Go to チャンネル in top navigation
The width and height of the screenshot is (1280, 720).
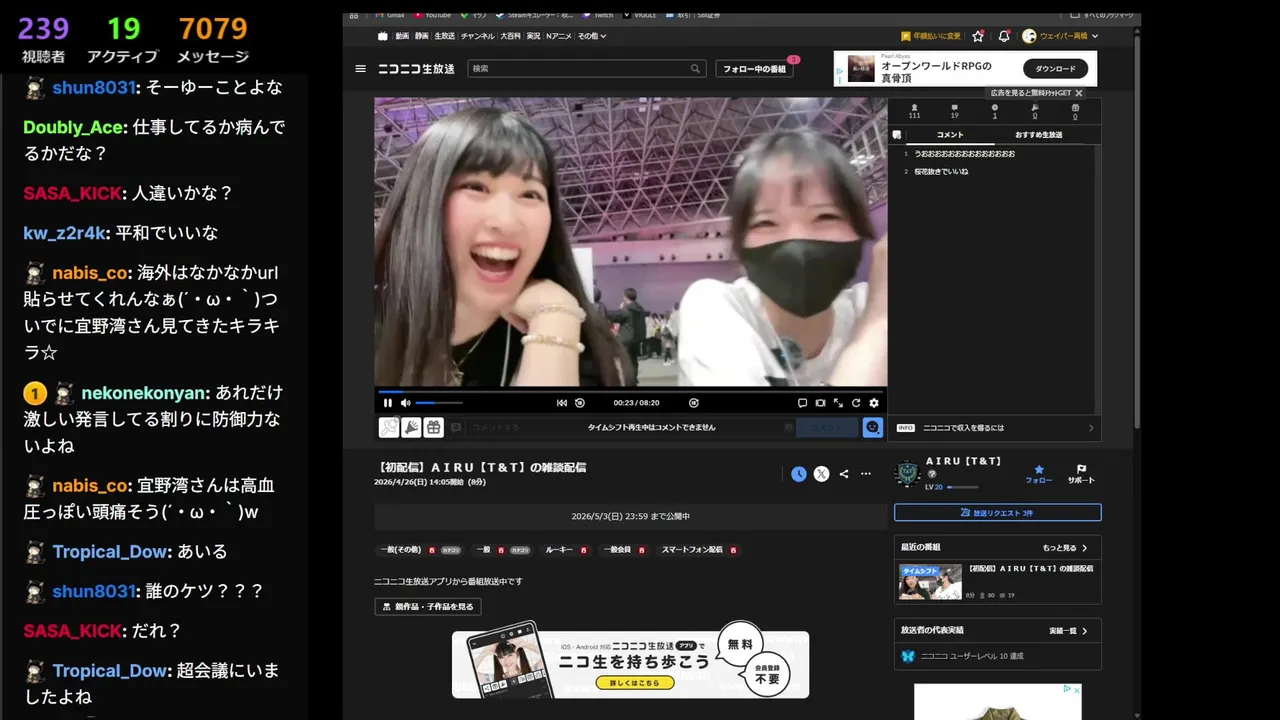point(477,36)
